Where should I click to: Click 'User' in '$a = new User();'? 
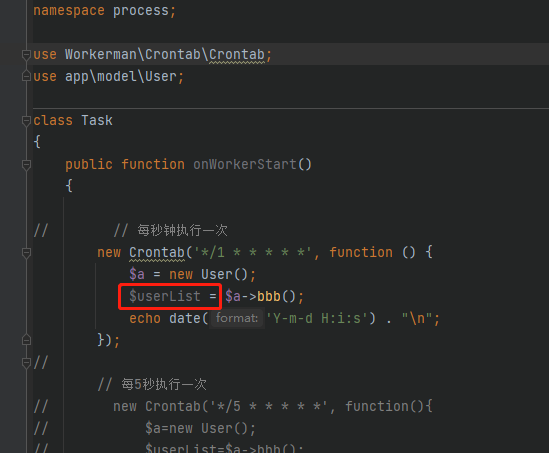pos(217,274)
